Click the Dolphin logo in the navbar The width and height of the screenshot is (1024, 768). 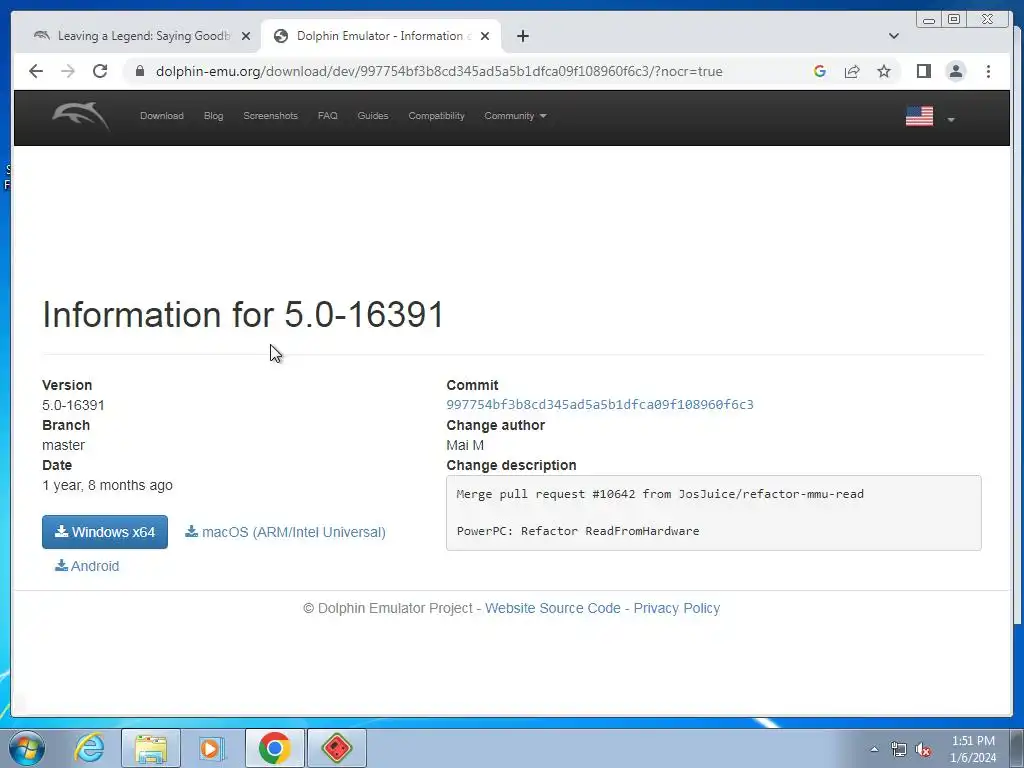click(81, 117)
